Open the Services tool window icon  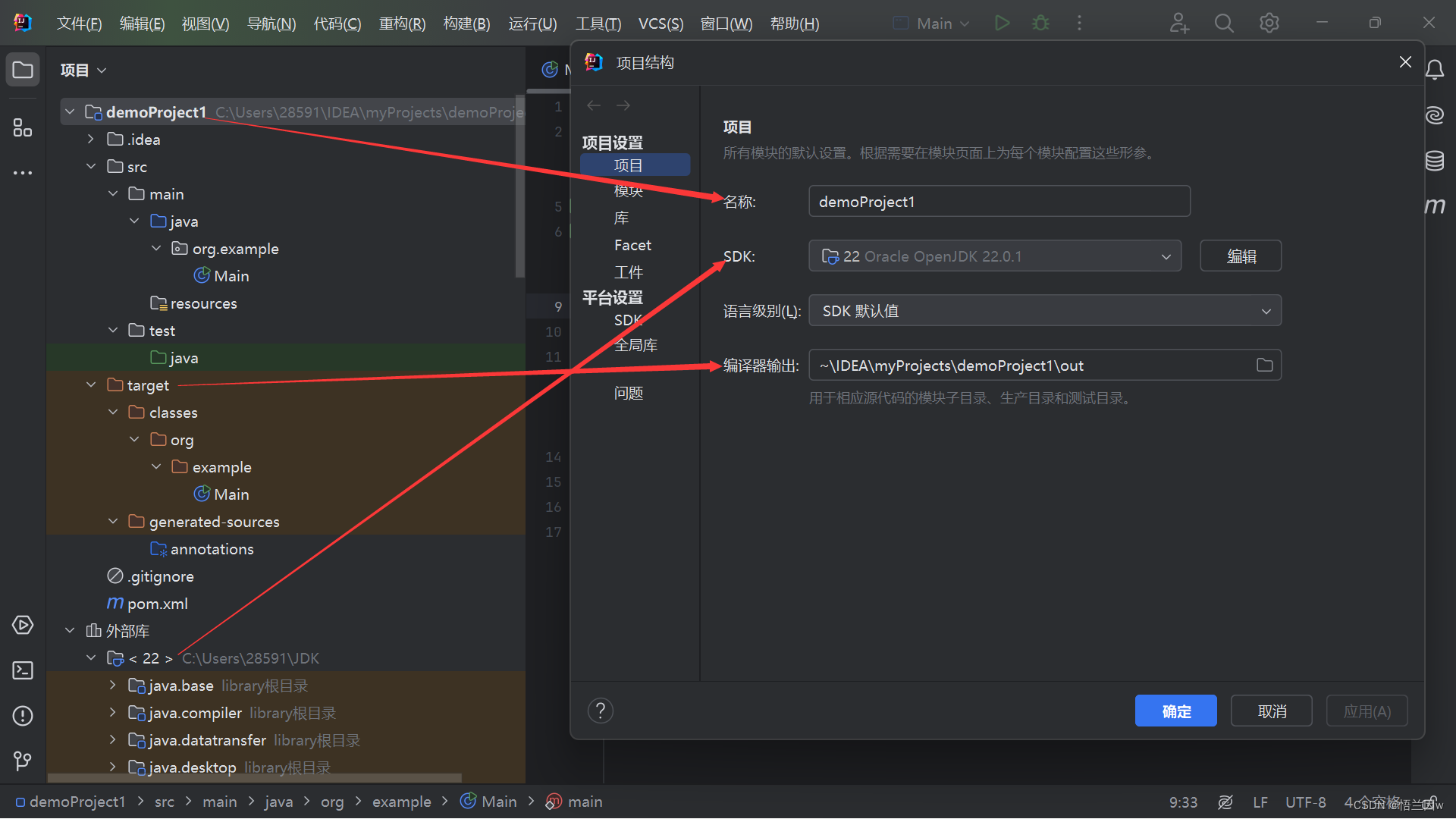(x=23, y=626)
